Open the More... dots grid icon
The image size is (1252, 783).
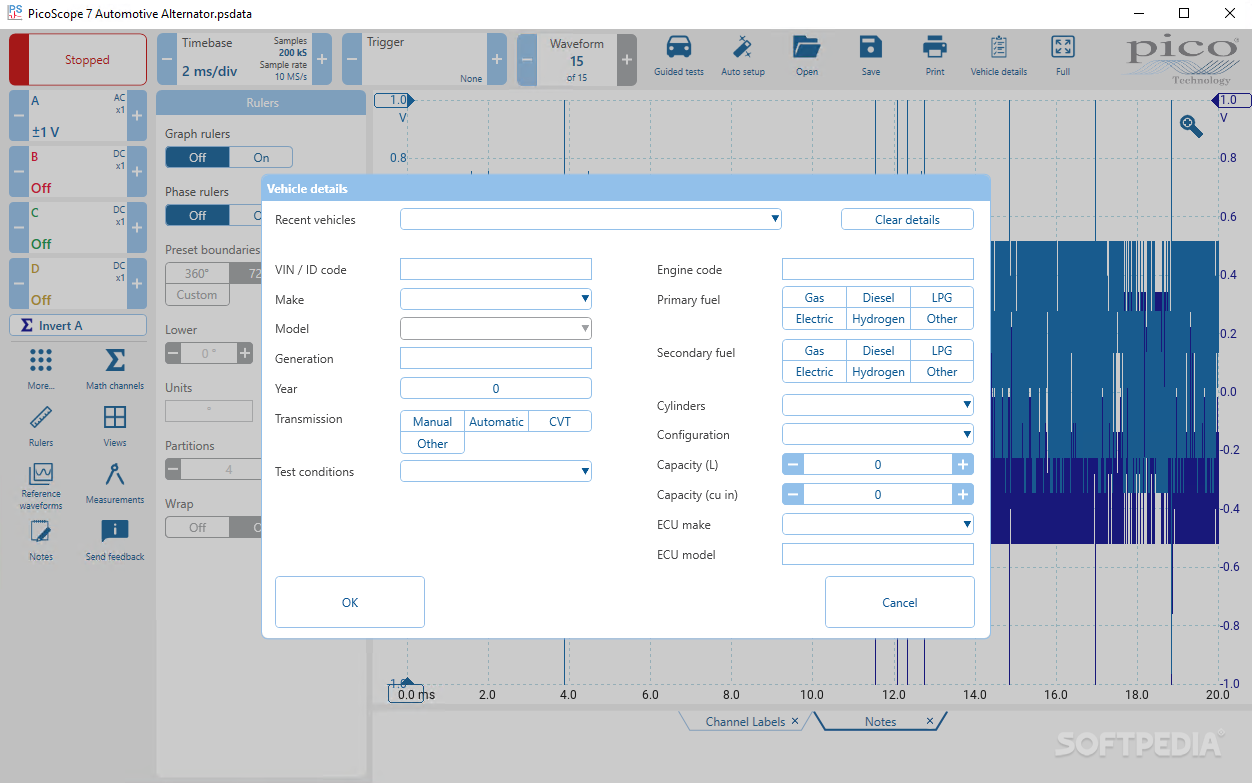41,361
